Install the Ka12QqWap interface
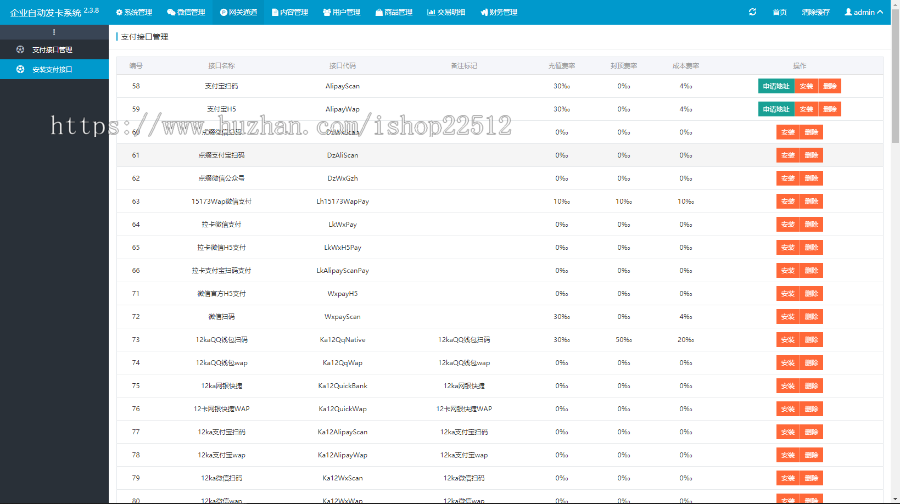The image size is (900, 504). [788, 363]
